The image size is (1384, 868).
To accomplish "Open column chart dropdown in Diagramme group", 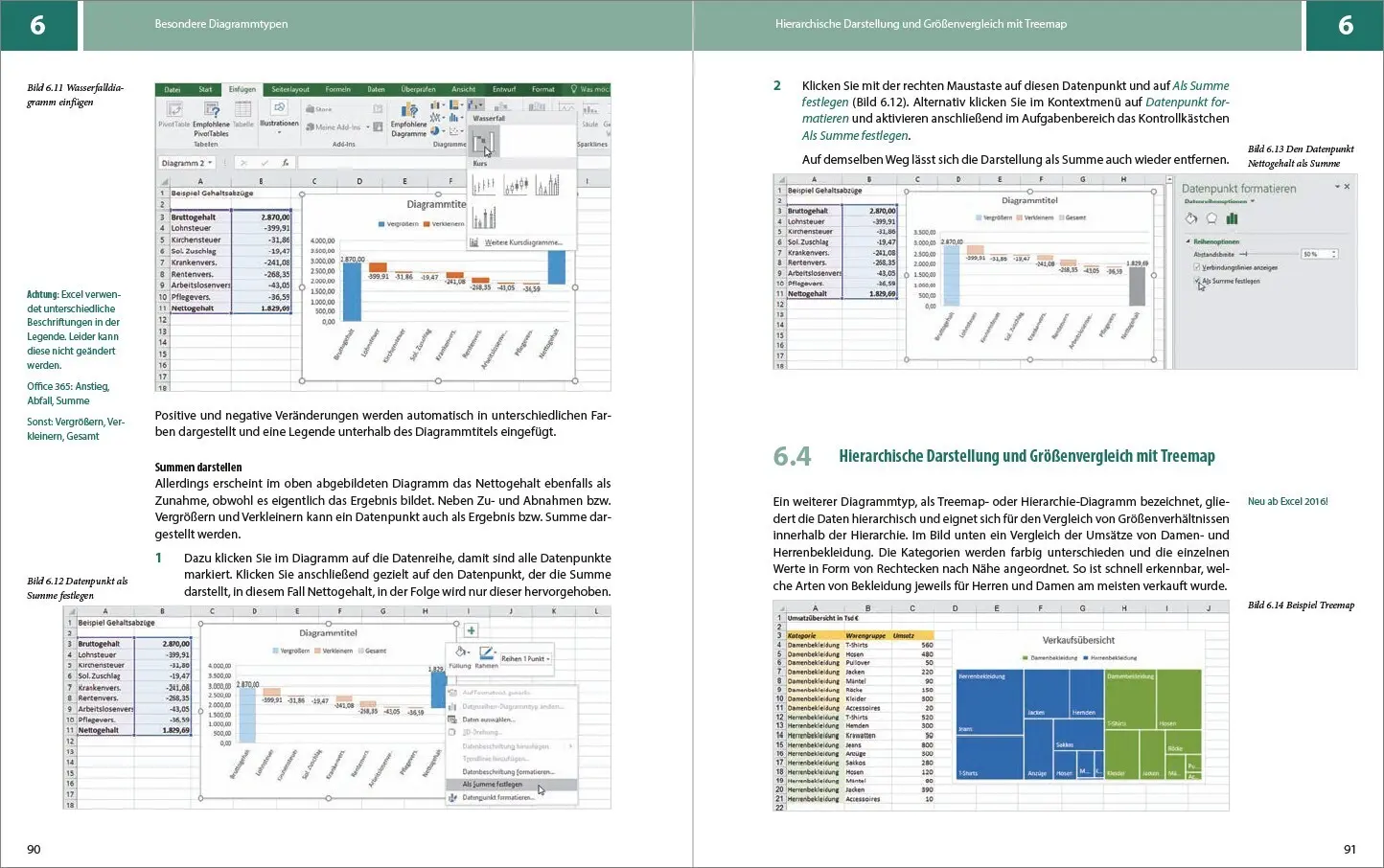I will point(438,104).
